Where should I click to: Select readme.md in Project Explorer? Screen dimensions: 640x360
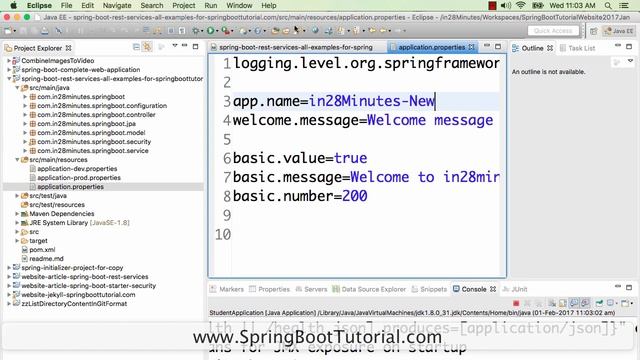[46, 258]
